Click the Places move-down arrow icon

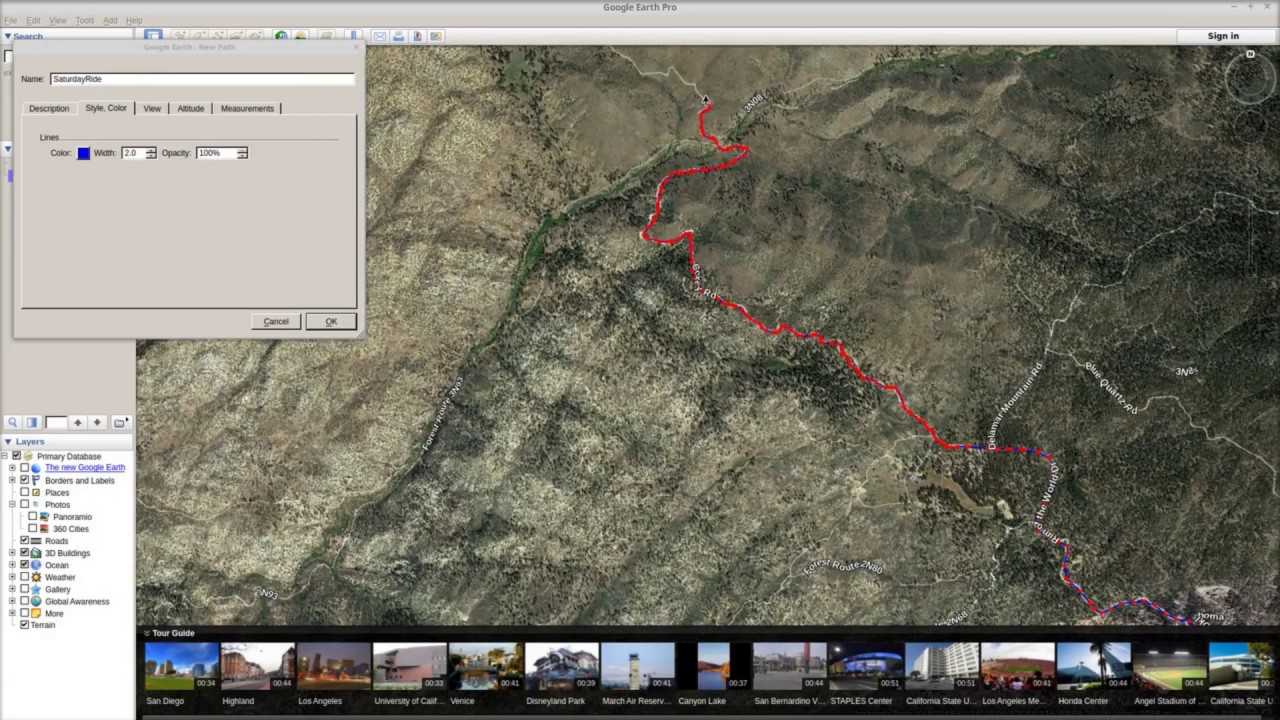click(x=97, y=422)
